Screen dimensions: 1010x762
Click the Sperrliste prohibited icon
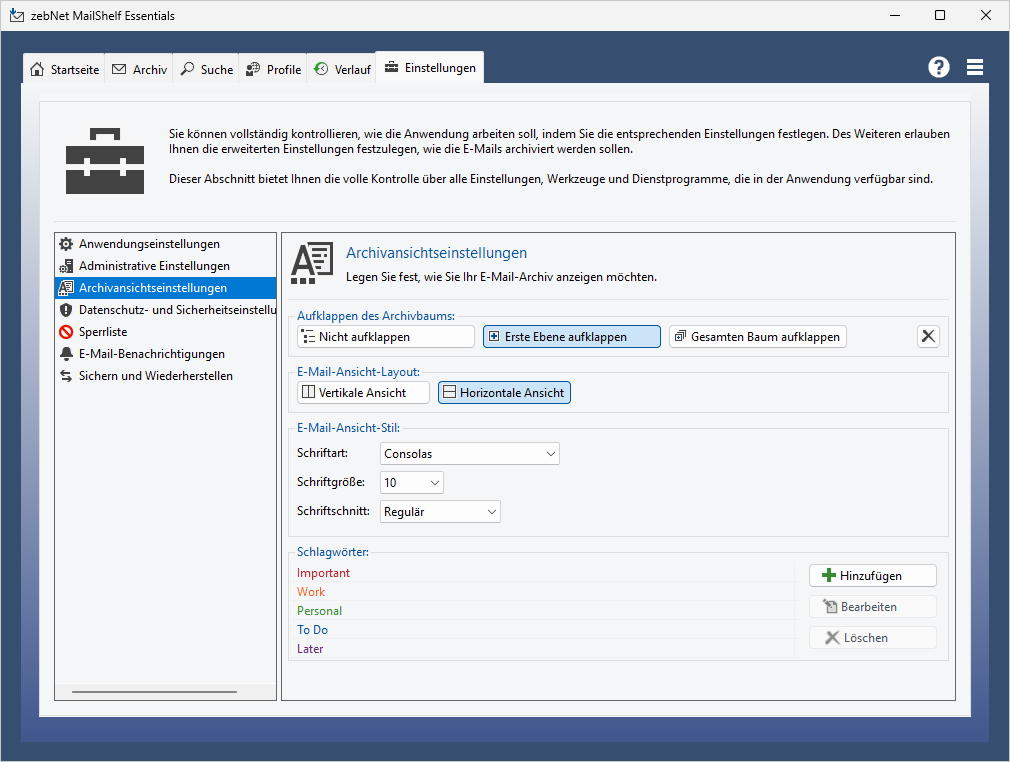(x=66, y=332)
